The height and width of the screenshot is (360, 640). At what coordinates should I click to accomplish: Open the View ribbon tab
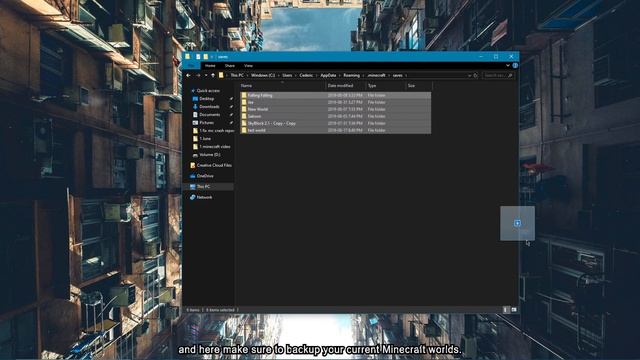click(248, 65)
